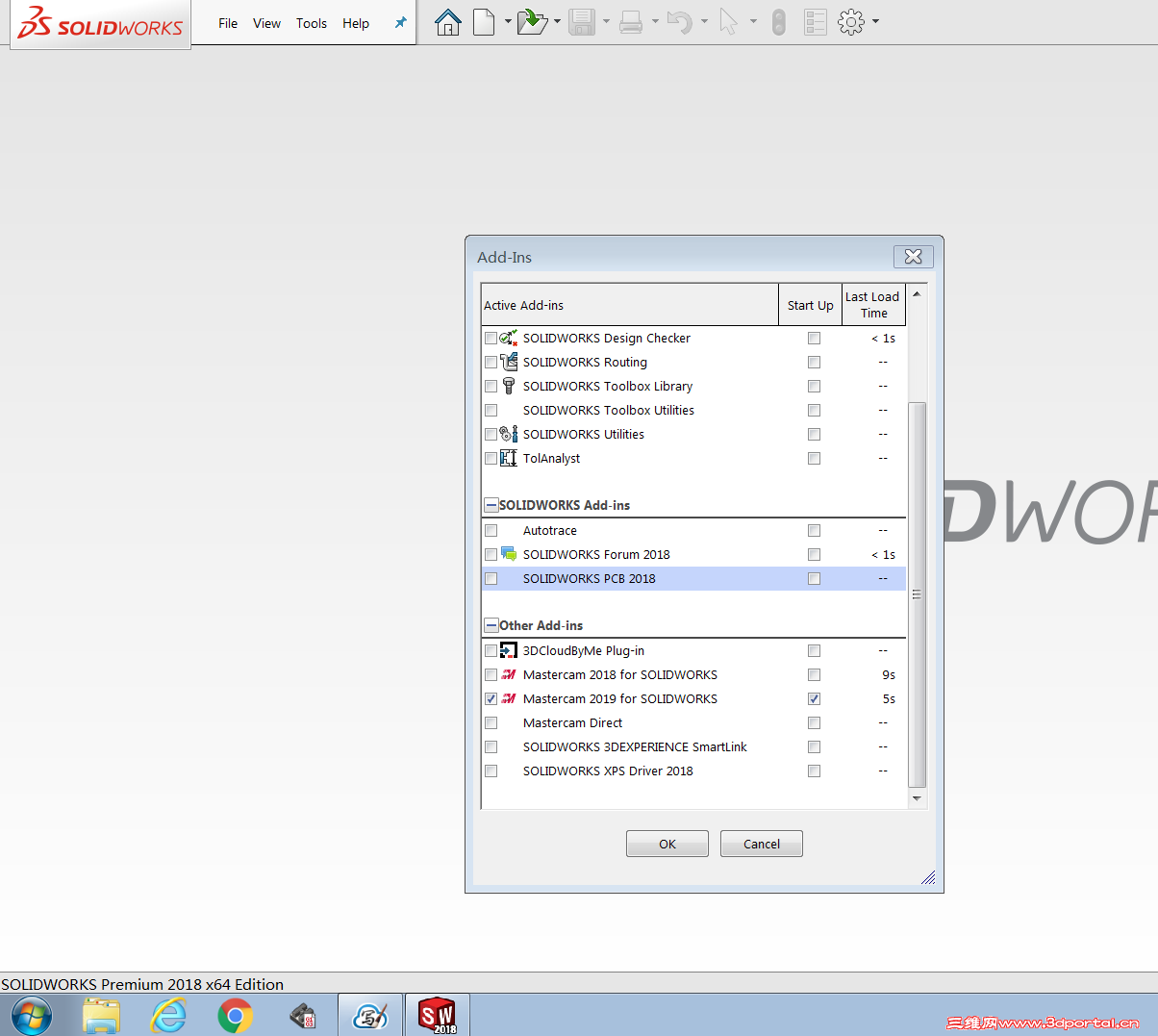This screenshot has height=1036, width=1158.
Task: Open dropdown arrow next to Select tool
Action: tap(753, 21)
